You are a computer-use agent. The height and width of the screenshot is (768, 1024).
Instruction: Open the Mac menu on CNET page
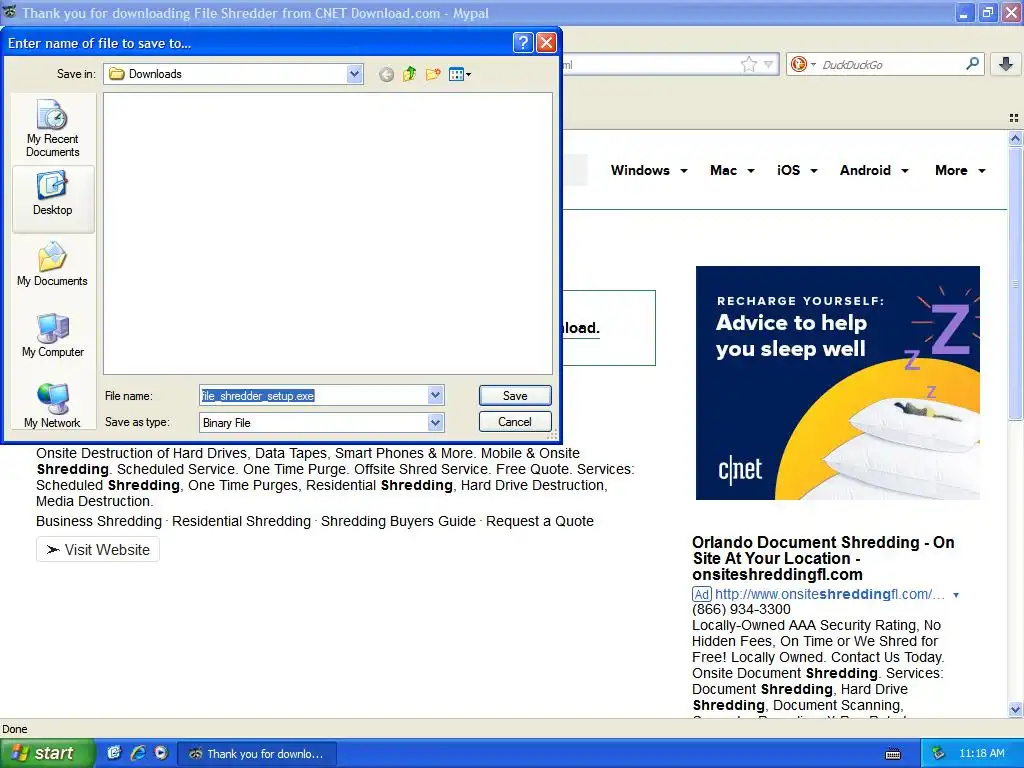(732, 170)
